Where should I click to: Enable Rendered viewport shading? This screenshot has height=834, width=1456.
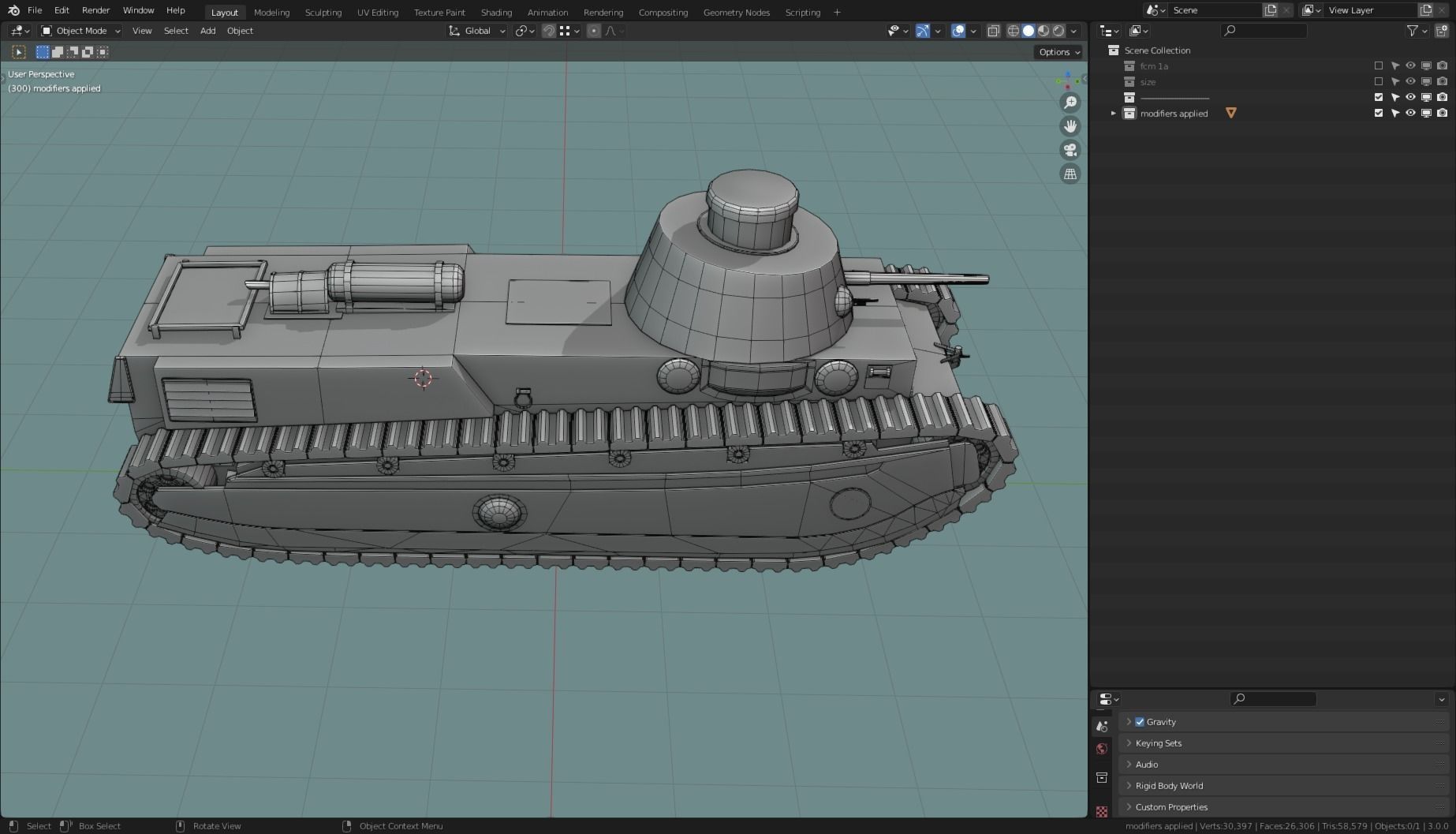[x=1058, y=30]
